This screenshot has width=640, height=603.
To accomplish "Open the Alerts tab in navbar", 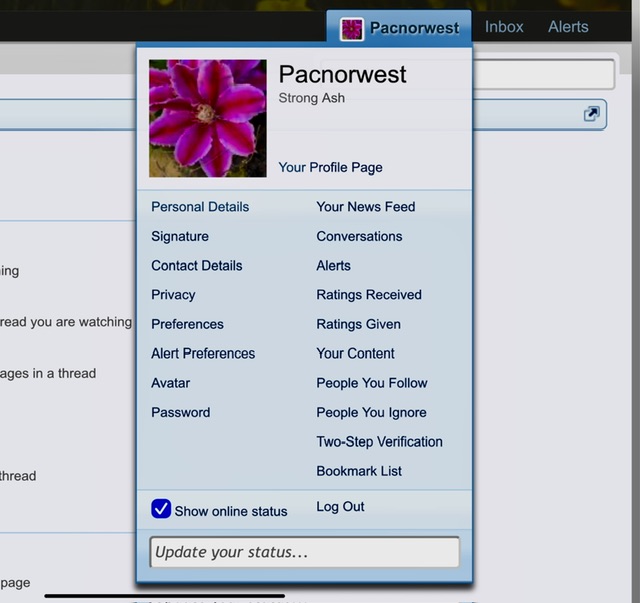I will 568,27.
